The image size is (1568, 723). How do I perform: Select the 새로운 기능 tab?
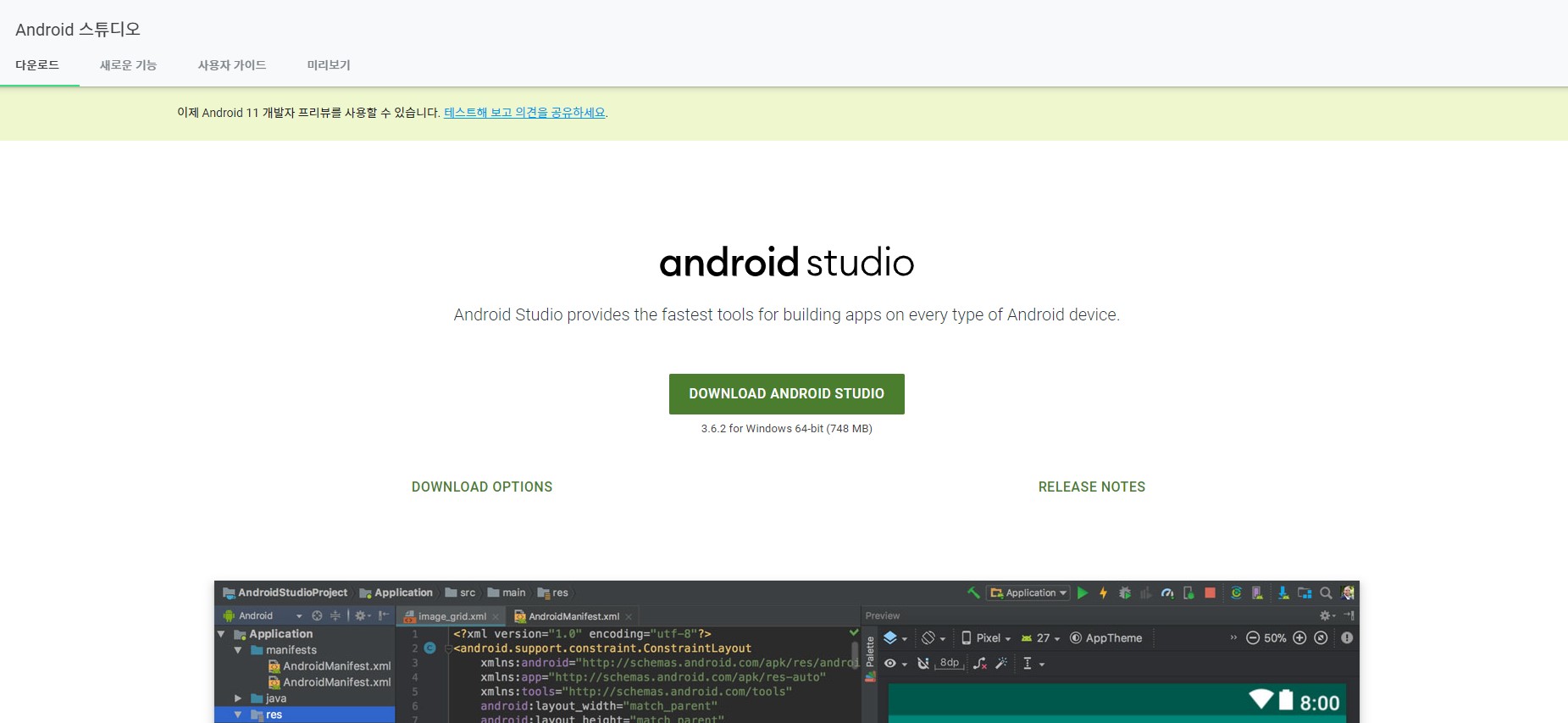(128, 65)
